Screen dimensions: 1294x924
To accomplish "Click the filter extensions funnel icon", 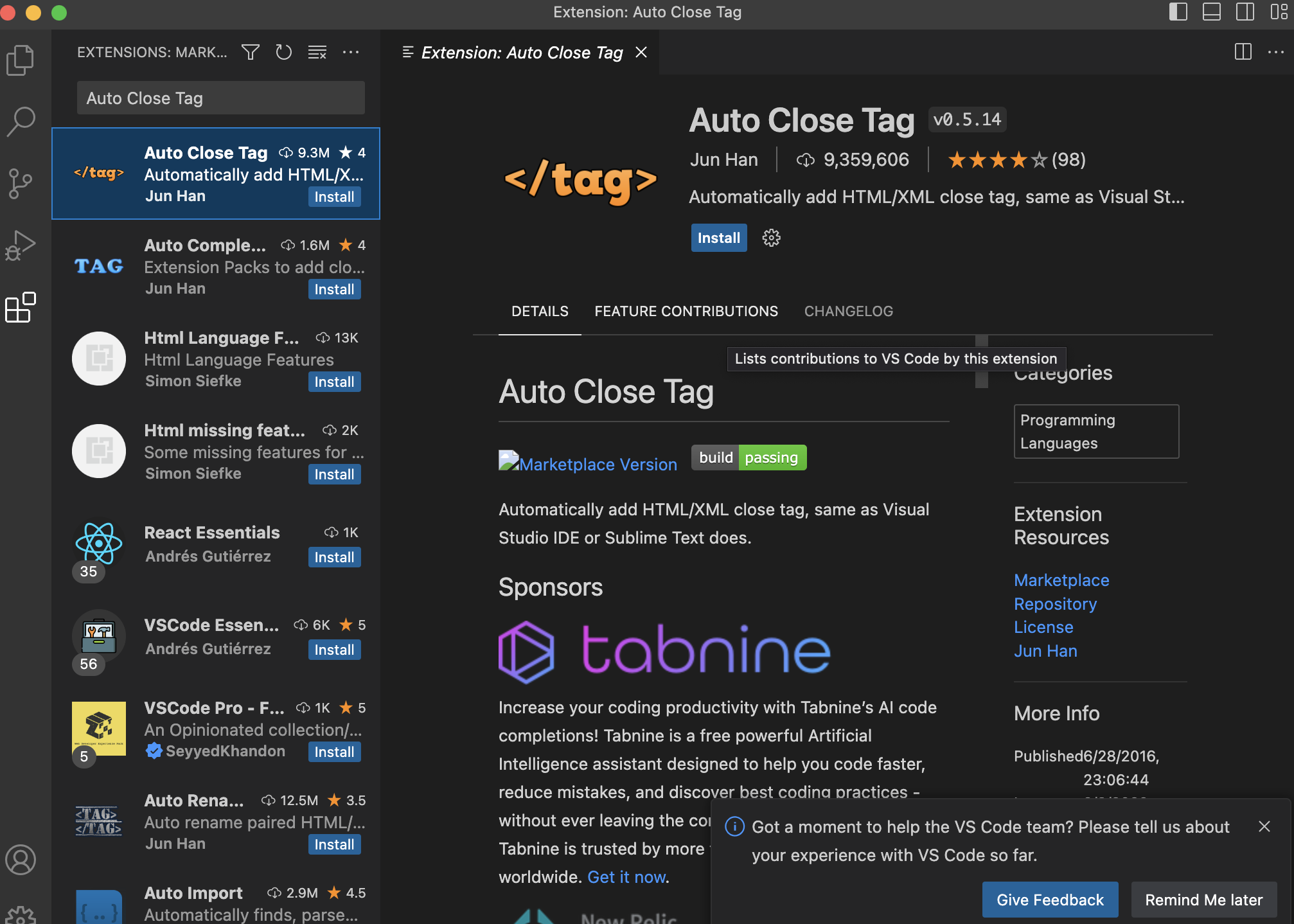I will click(x=251, y=52).
